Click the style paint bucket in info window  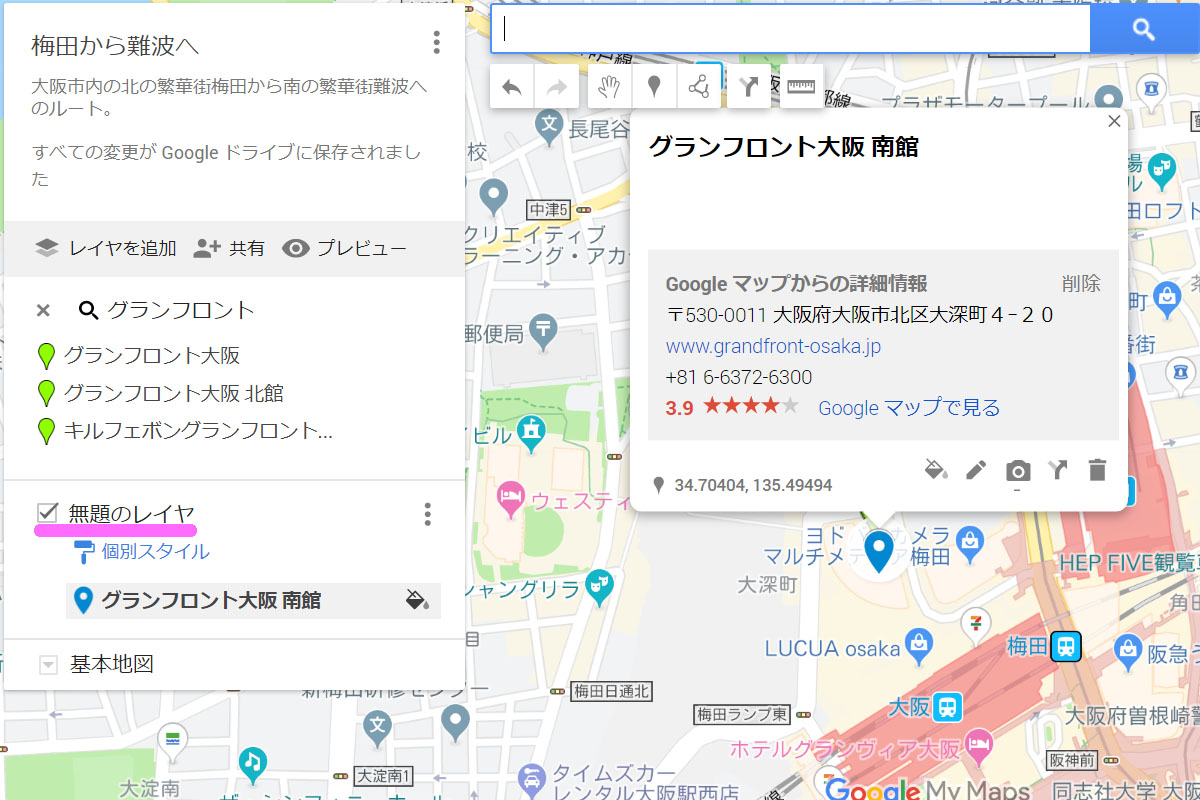[x=936, y=470]
